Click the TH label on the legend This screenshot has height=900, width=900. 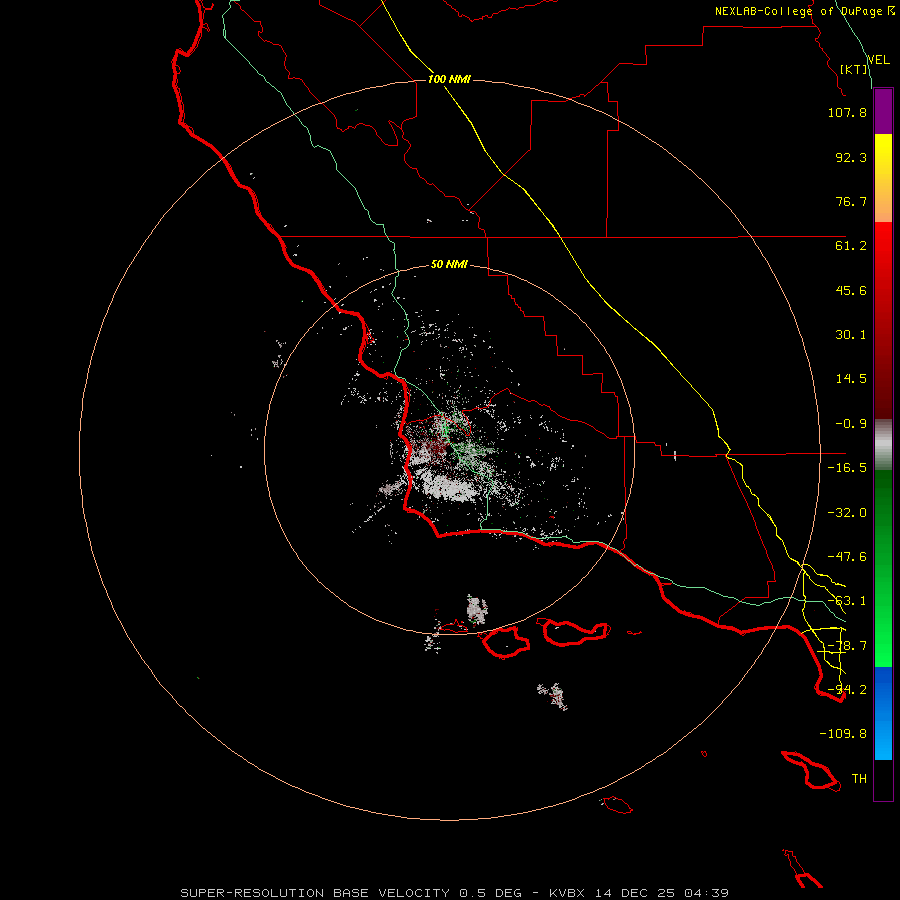pyautogui.click(x=859, y=779)
